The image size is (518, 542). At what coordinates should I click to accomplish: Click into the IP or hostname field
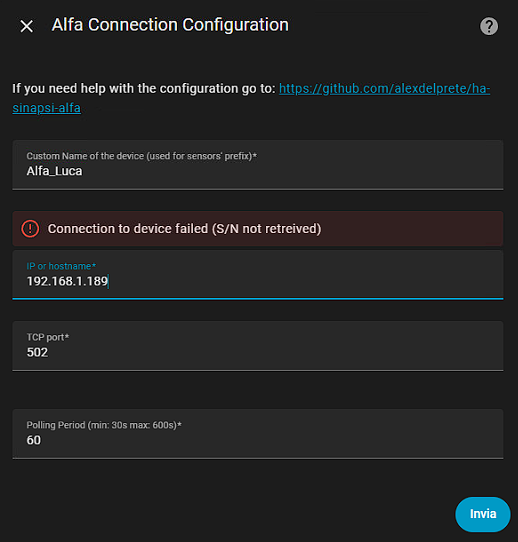click(258, 275)
